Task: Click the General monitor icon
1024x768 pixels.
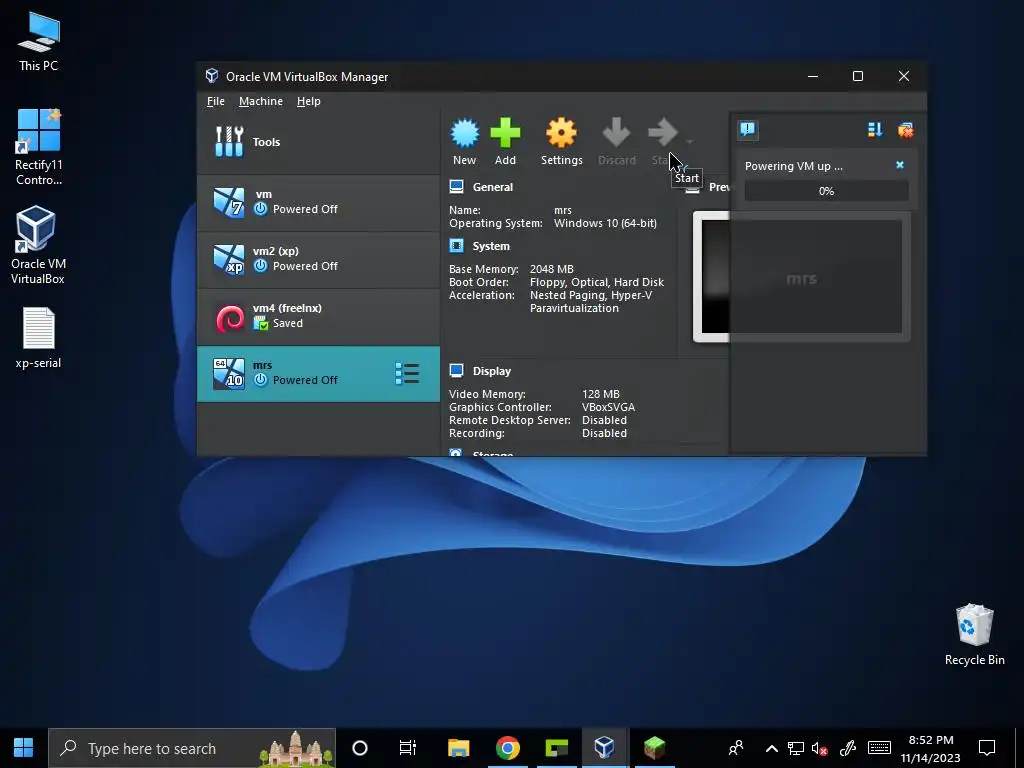Action: point(456,187)
